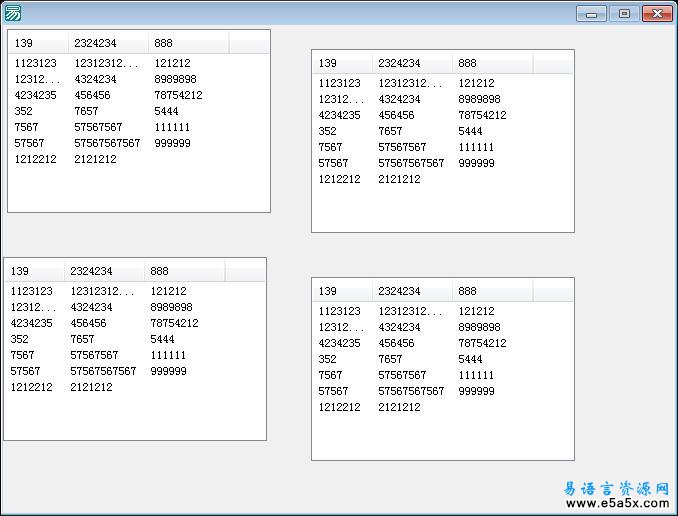Click column header 888 in top-left list

click(x=188, y=43)
